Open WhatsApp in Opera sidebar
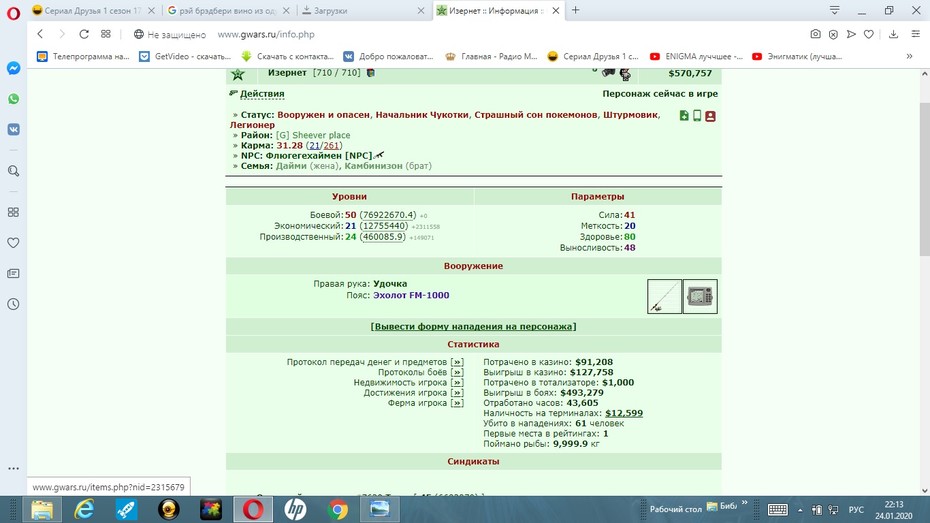The width and height of the screenshot is (930, 523). pyautogui.click(x=14, y=99)
